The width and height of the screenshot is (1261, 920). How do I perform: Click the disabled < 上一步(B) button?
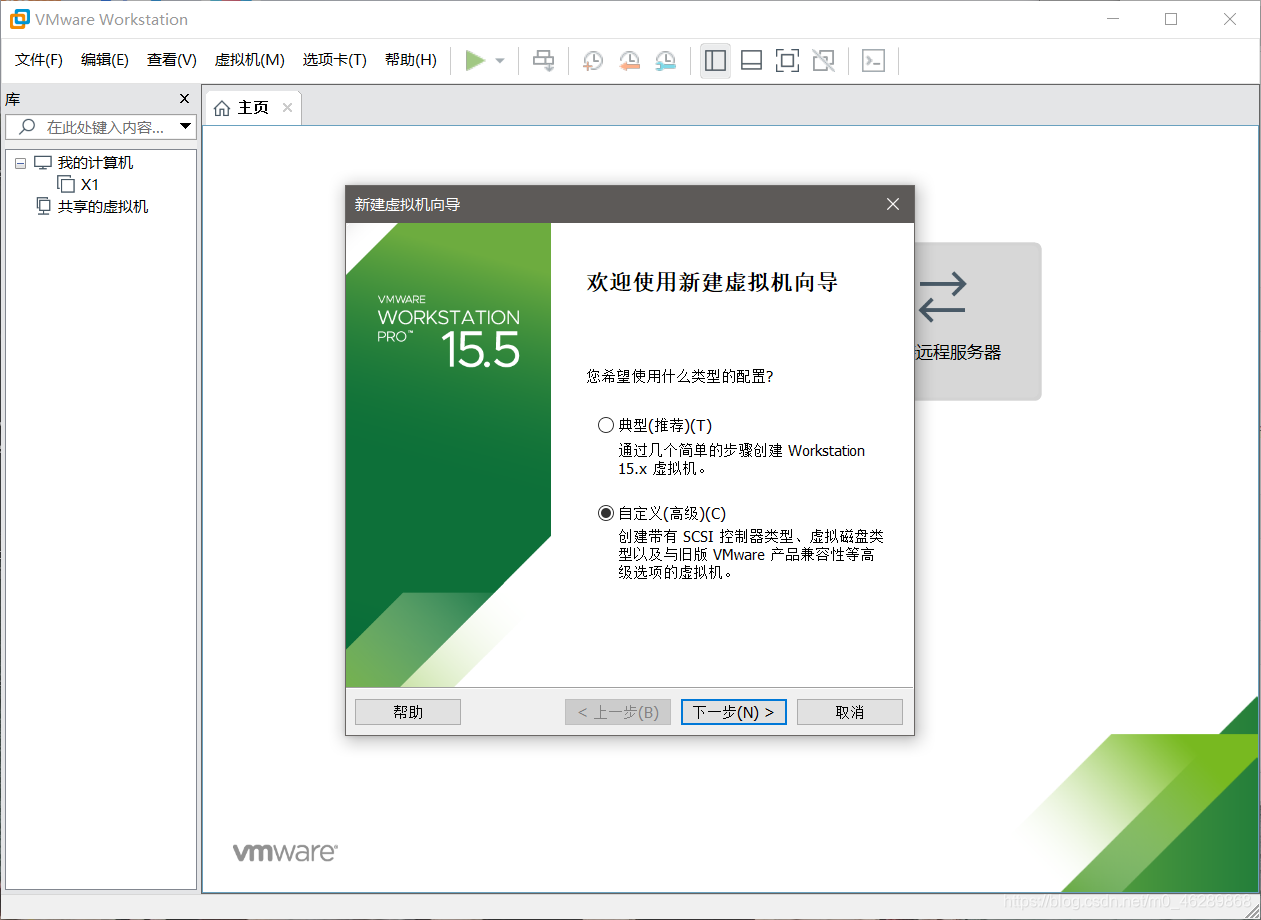pos(618,712)
